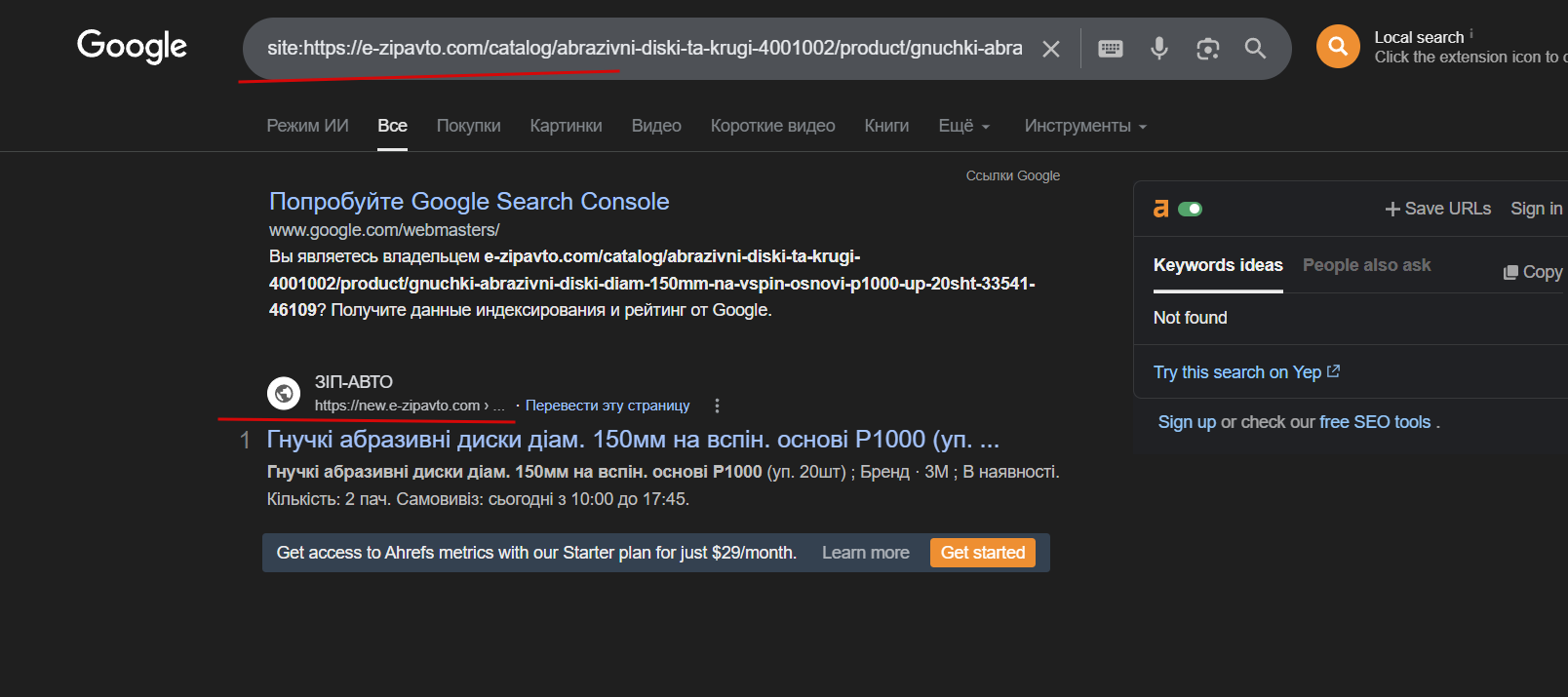Click free SEO tools link

coord(1375,422)
